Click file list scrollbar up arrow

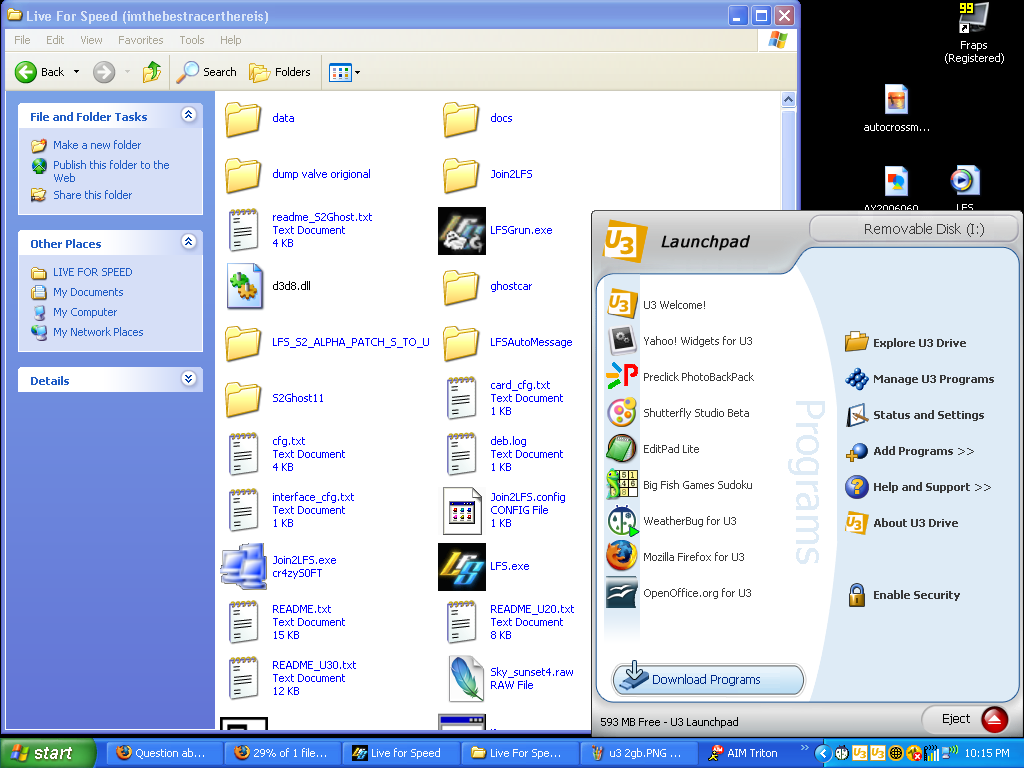tap(788, 99)
